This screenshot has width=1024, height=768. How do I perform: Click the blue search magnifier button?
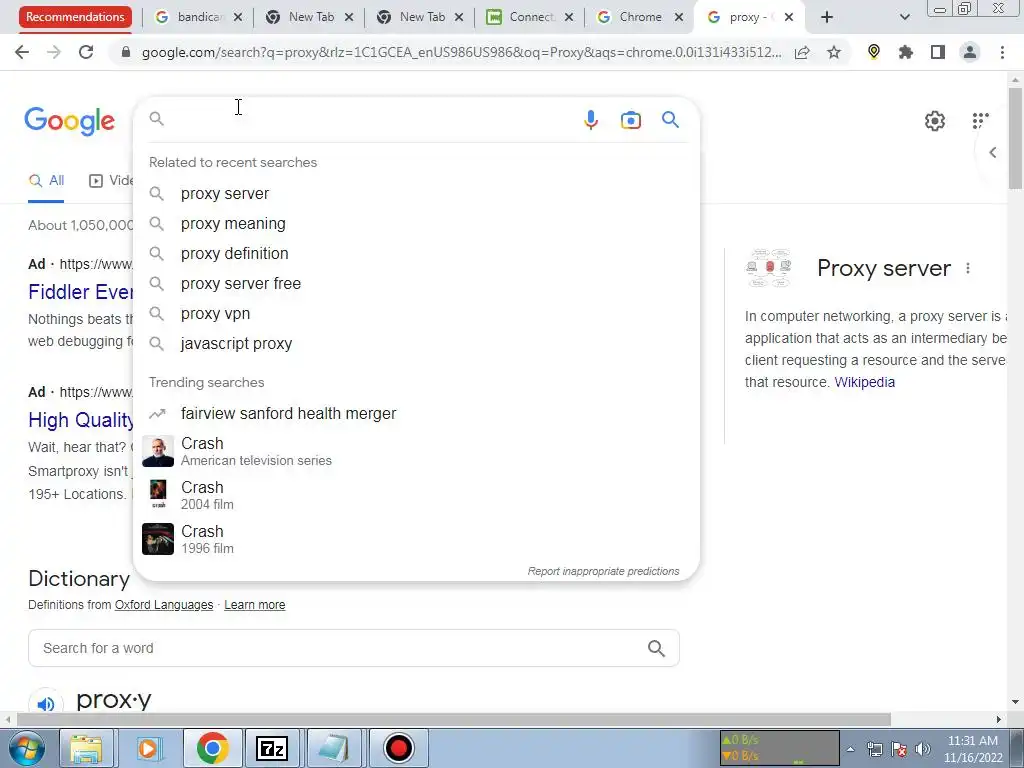tap(670, 120)
